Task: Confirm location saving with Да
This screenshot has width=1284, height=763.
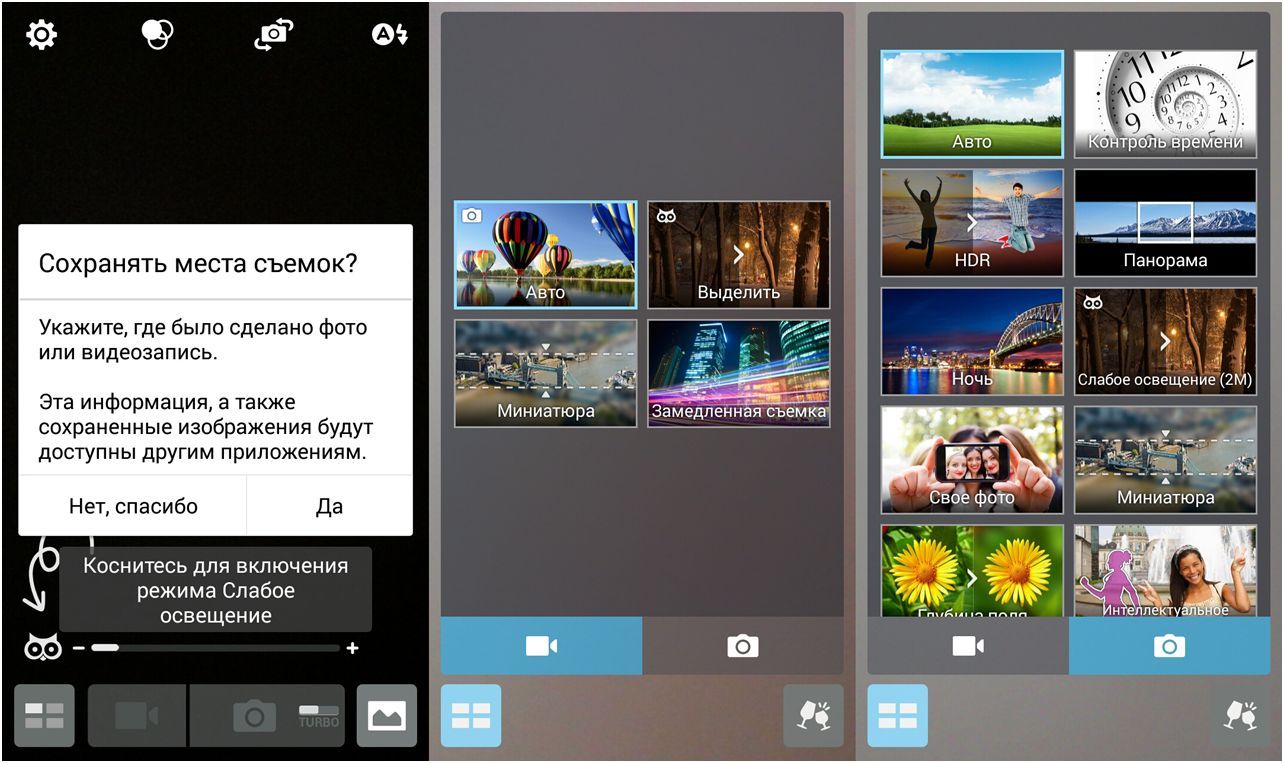Action: coord(329,506)
